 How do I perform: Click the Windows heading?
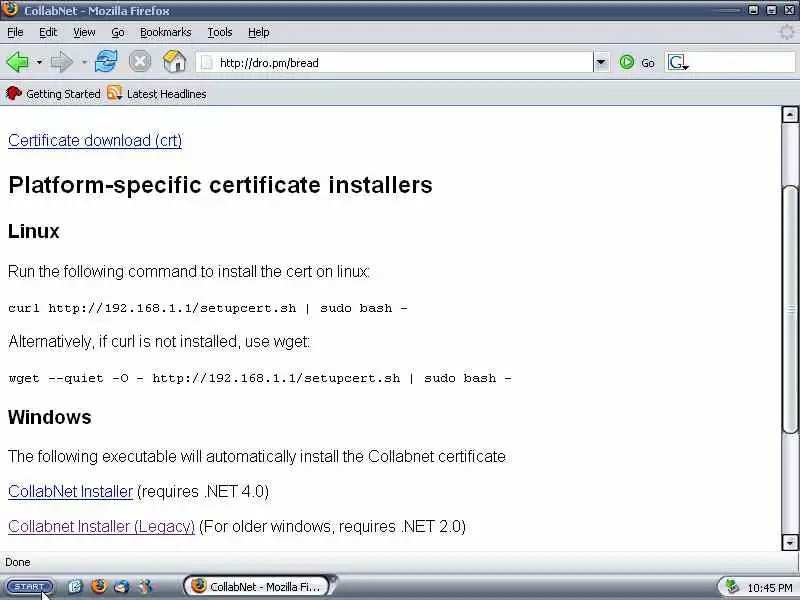pyautogui.click(x=49, y=417)
